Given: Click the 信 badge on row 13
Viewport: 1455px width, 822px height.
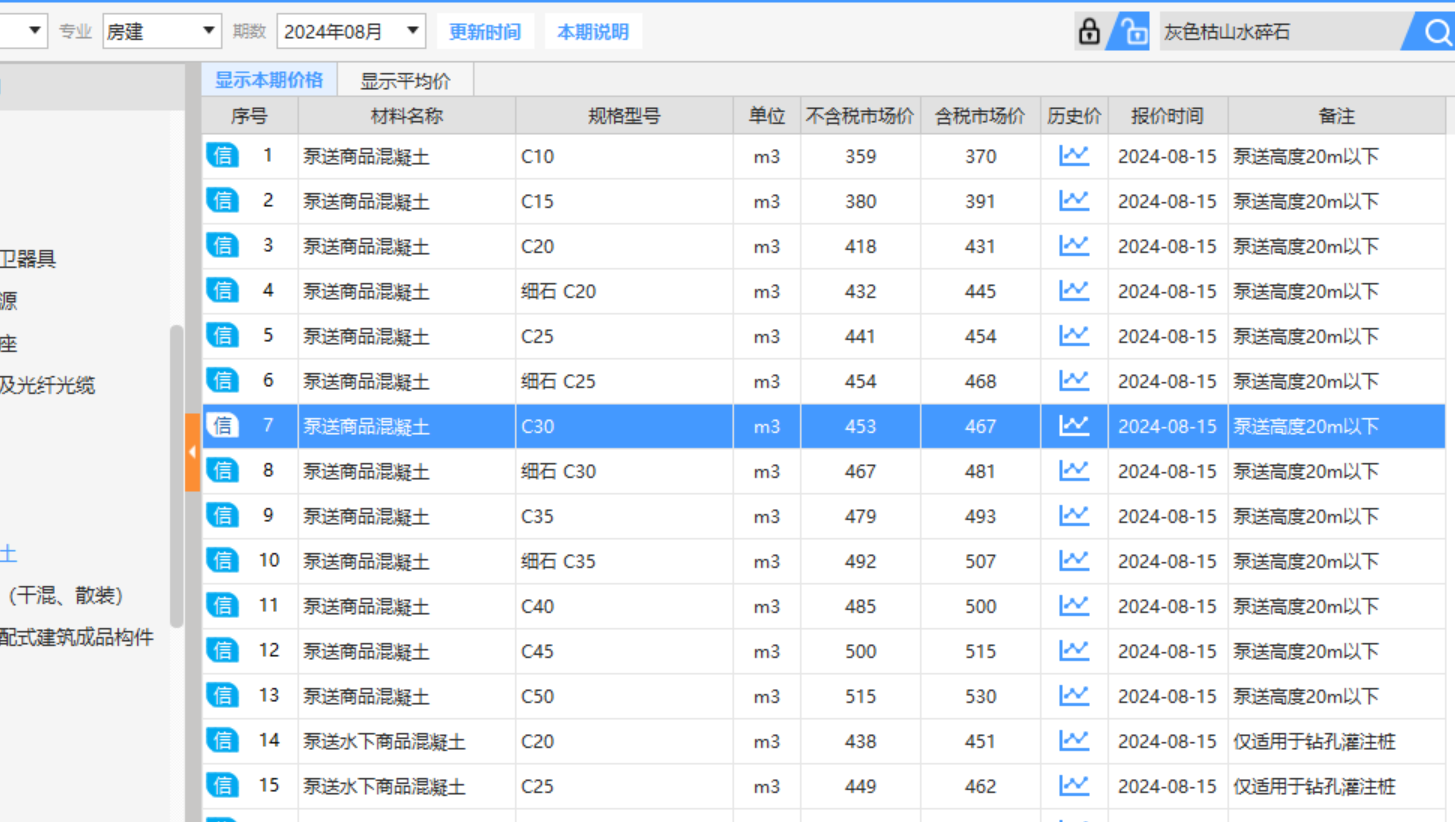Looking at the screenshot, I should click(x=223, y=695).
